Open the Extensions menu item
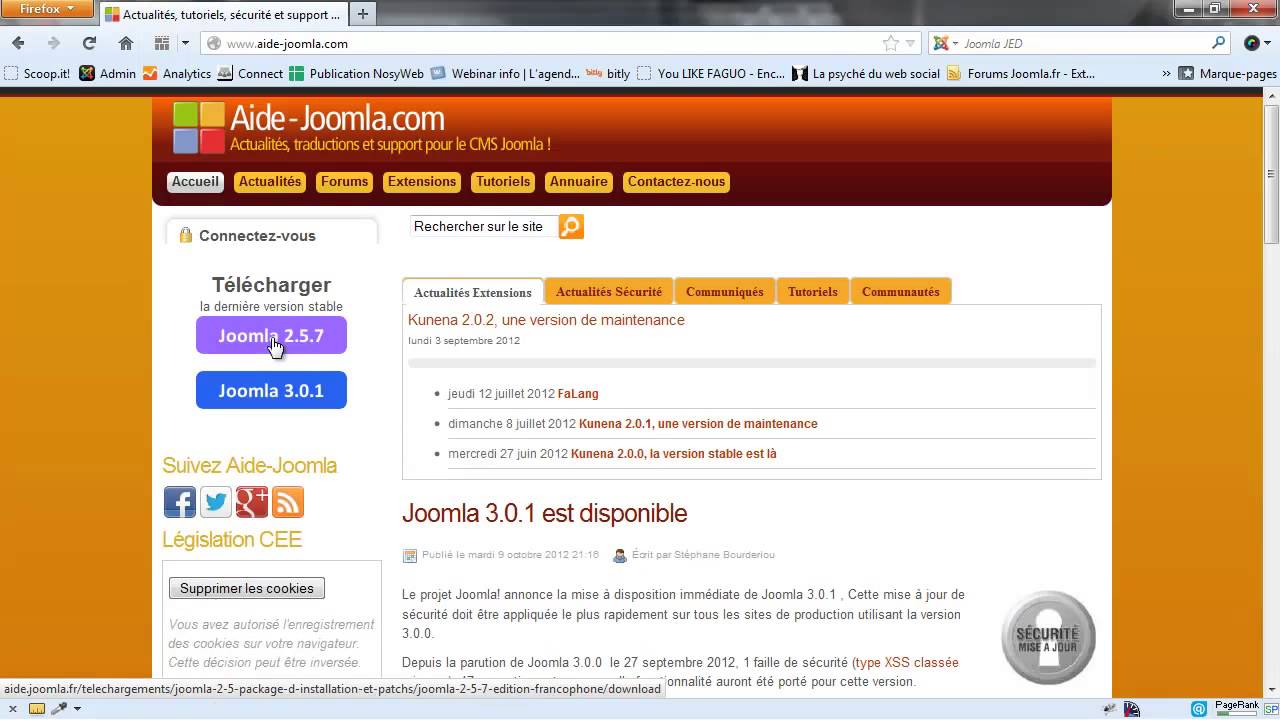1280x720 pixels. pos(422,182)
